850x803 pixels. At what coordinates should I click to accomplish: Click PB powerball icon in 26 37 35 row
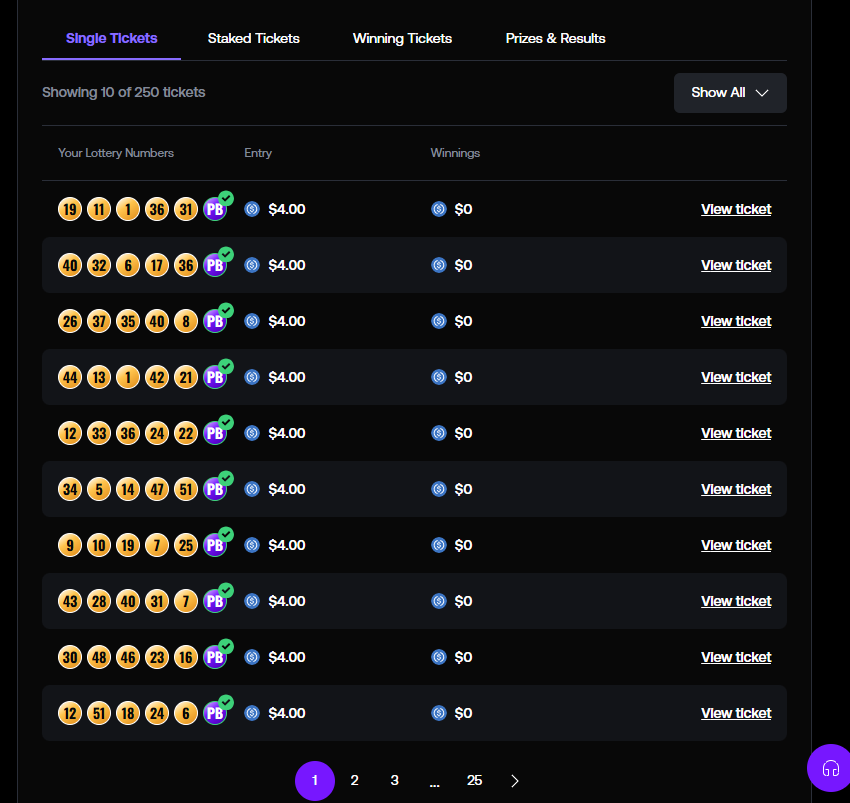click(215, 321)
